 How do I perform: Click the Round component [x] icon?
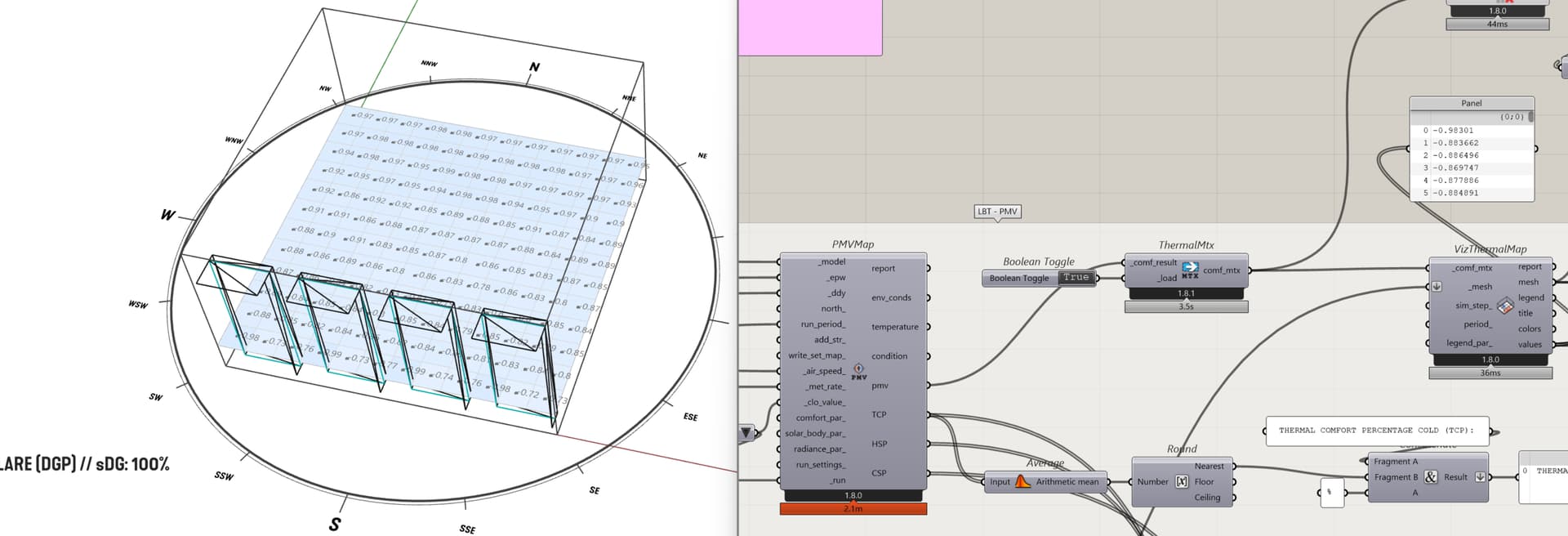click(x=1182, y=481)
